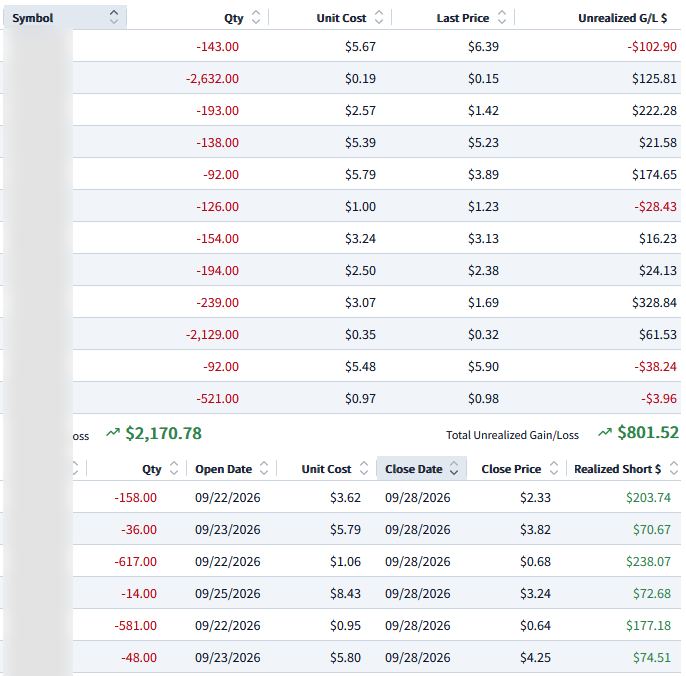Select quantity cell -154.00
The width and height of the screenshot is (686, 676).
[217, 238]
